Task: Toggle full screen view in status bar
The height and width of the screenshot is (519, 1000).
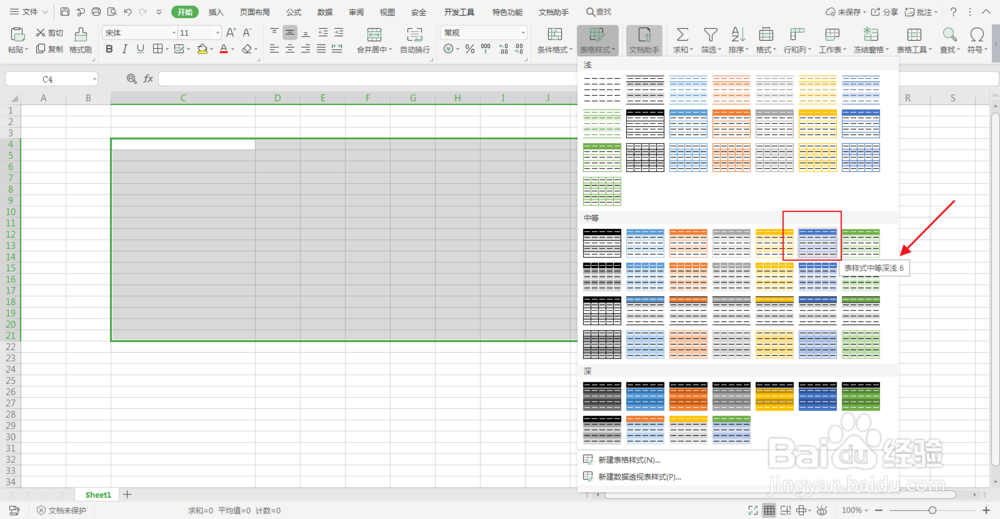Action: tap(753, 510)
